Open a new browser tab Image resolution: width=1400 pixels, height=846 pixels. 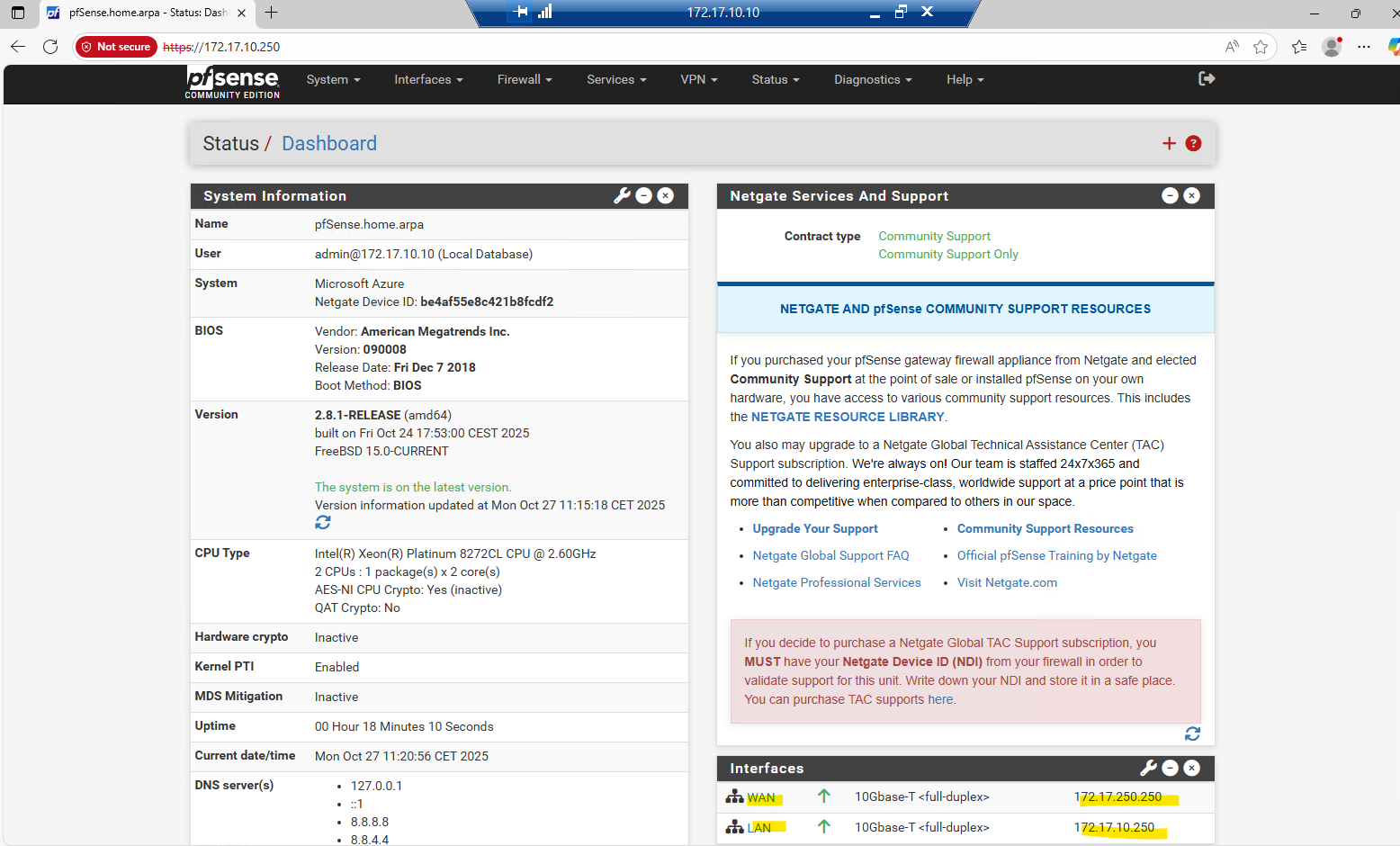click(271, 13)
